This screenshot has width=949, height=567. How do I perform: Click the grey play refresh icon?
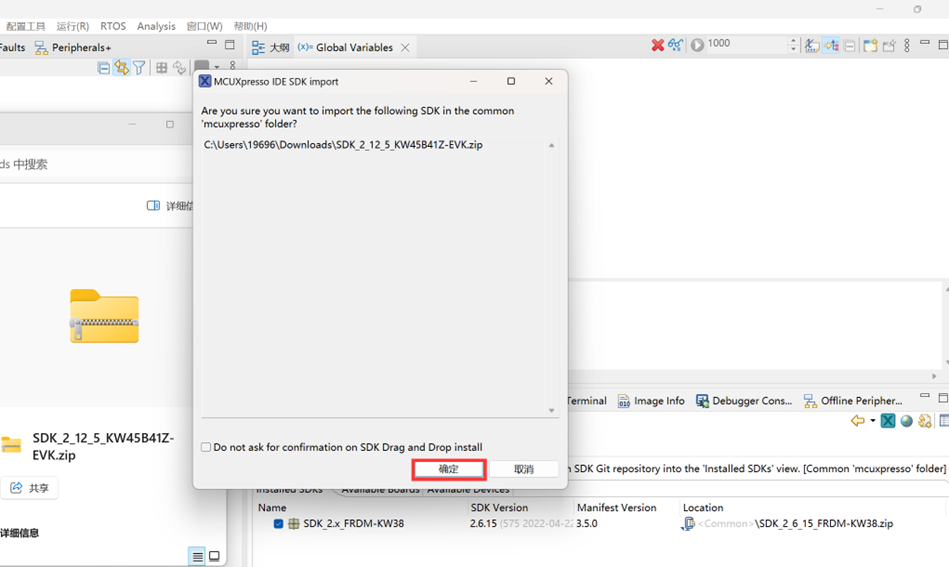pyautogui.click(x=697, y=45)
